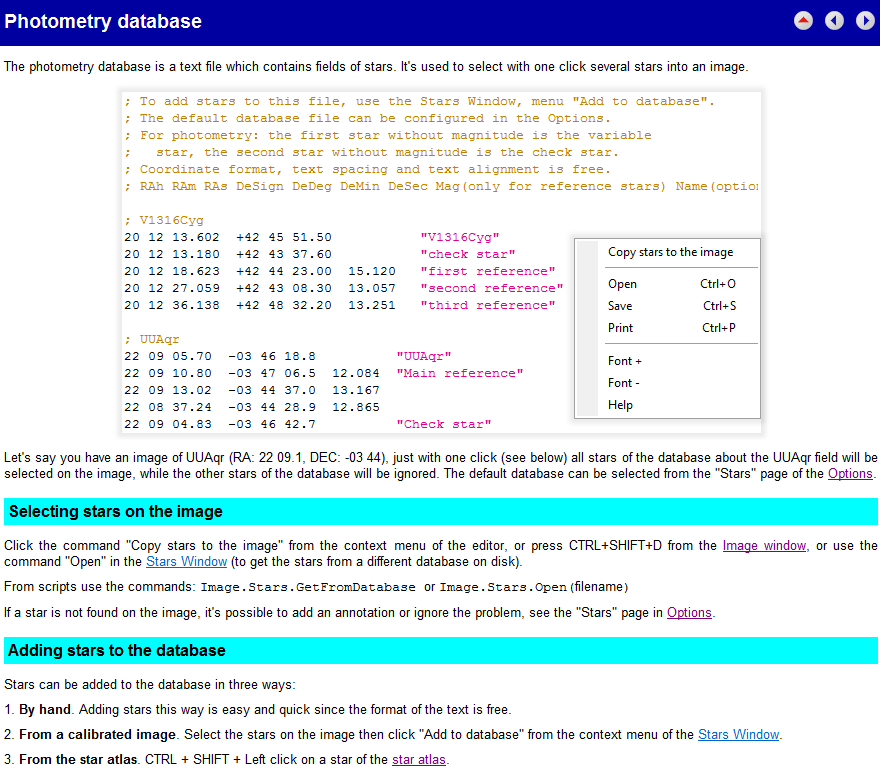Viewport: 880px width, 770px height.
Task: Click the magnitude value 13.167
Action: [356, 390]
